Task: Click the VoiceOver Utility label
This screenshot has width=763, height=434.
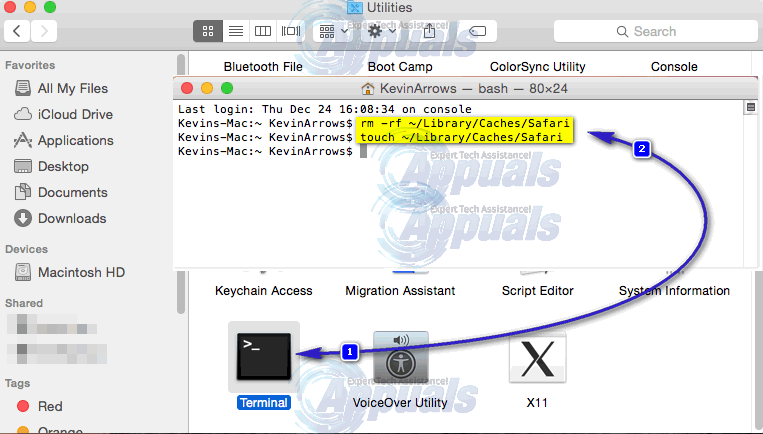Action: (400, 403)
